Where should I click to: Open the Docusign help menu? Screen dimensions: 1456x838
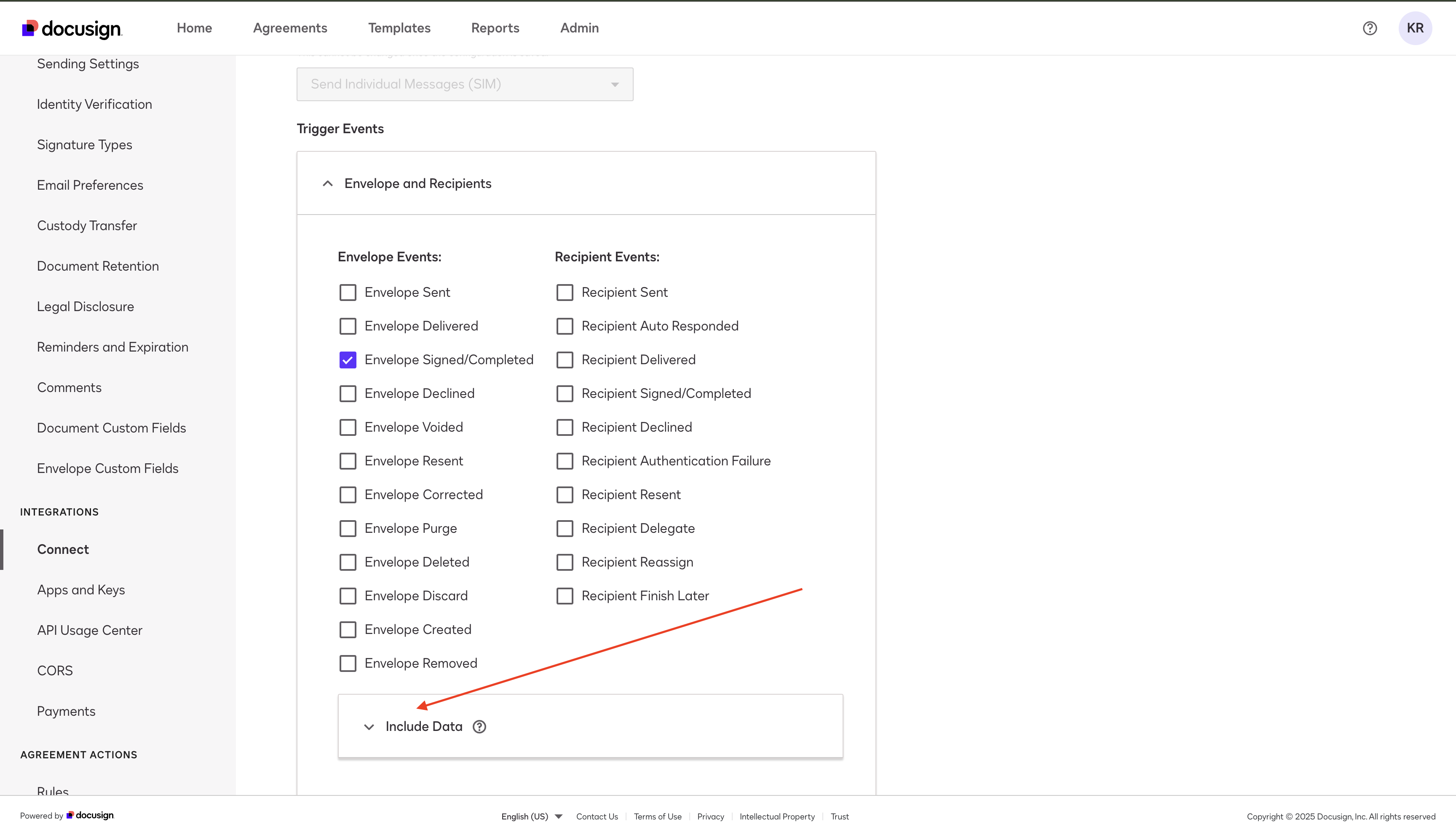coord(1370,28)
